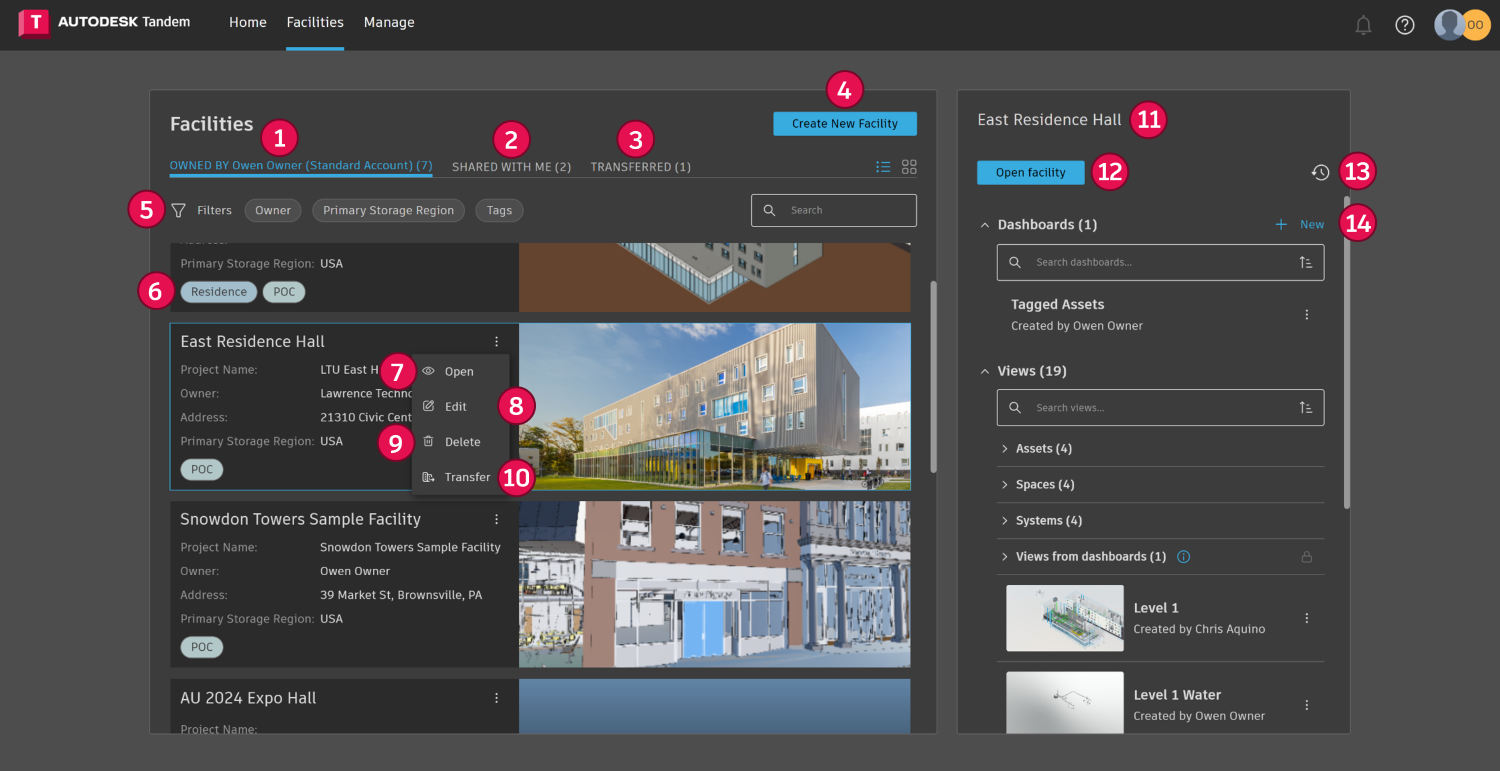This screenshot has height=771, width=1500.
Task: Open the Primary Storage Region filter
Action: click(389, 210)
